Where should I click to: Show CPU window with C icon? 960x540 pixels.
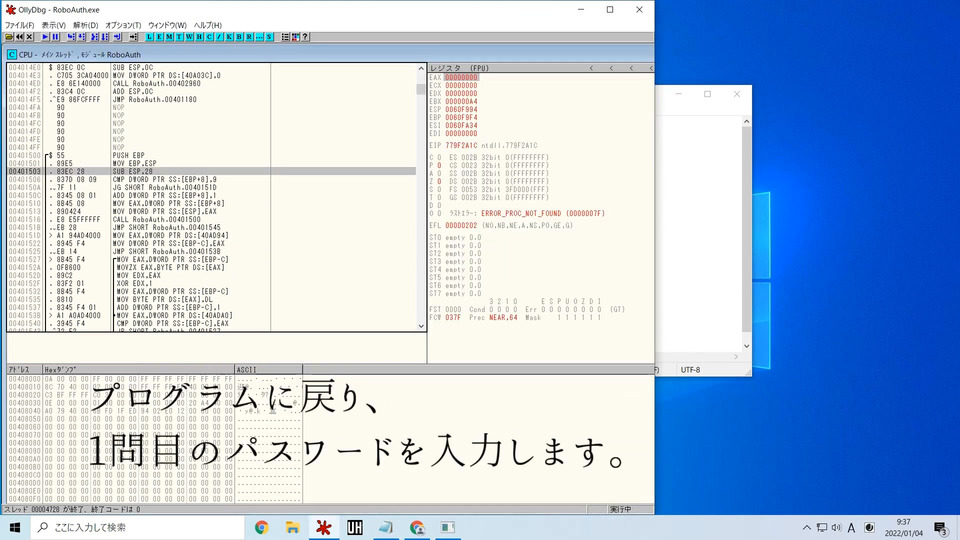pyautogui.click(x=209, y=37)
